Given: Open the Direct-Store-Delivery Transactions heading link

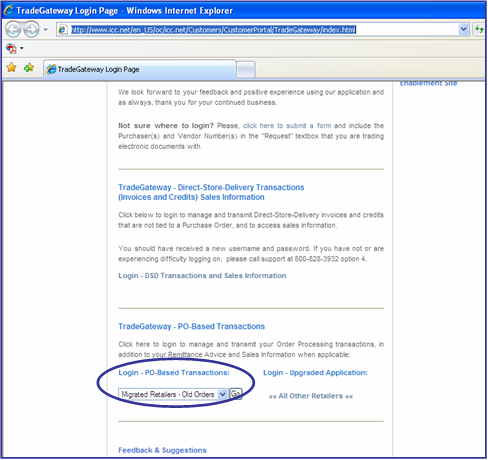Looking at the screenshot, I should click(x=211, y=192).
